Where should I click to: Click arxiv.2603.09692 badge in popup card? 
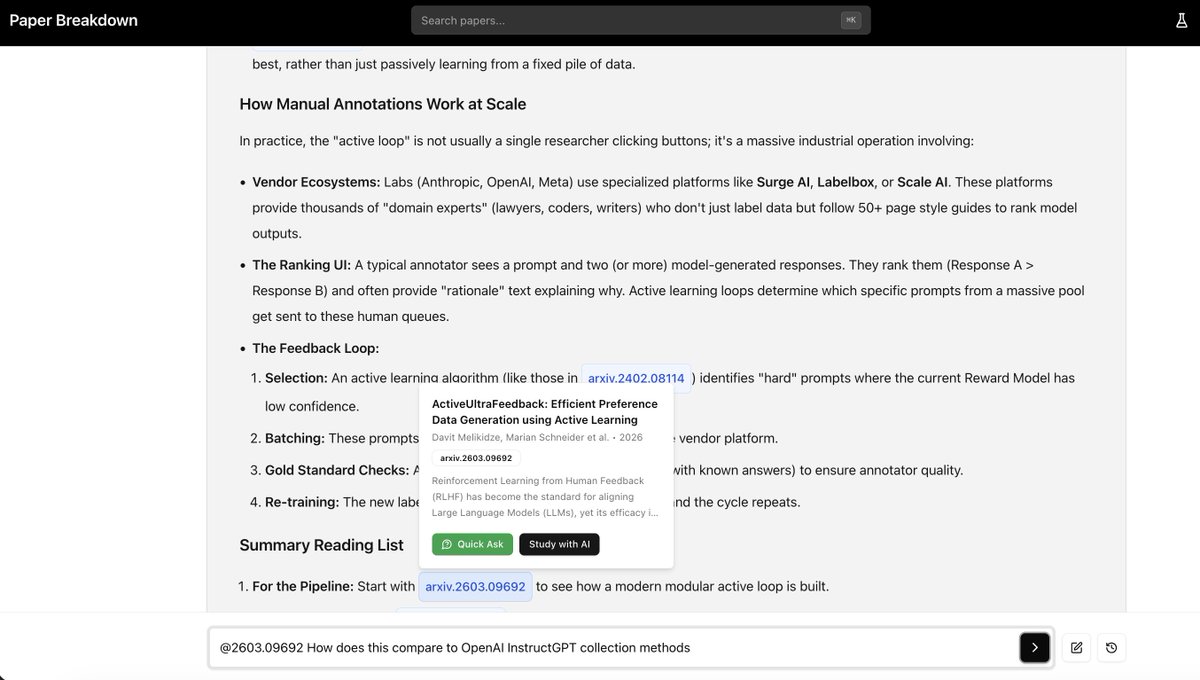(x=476, y=458)
